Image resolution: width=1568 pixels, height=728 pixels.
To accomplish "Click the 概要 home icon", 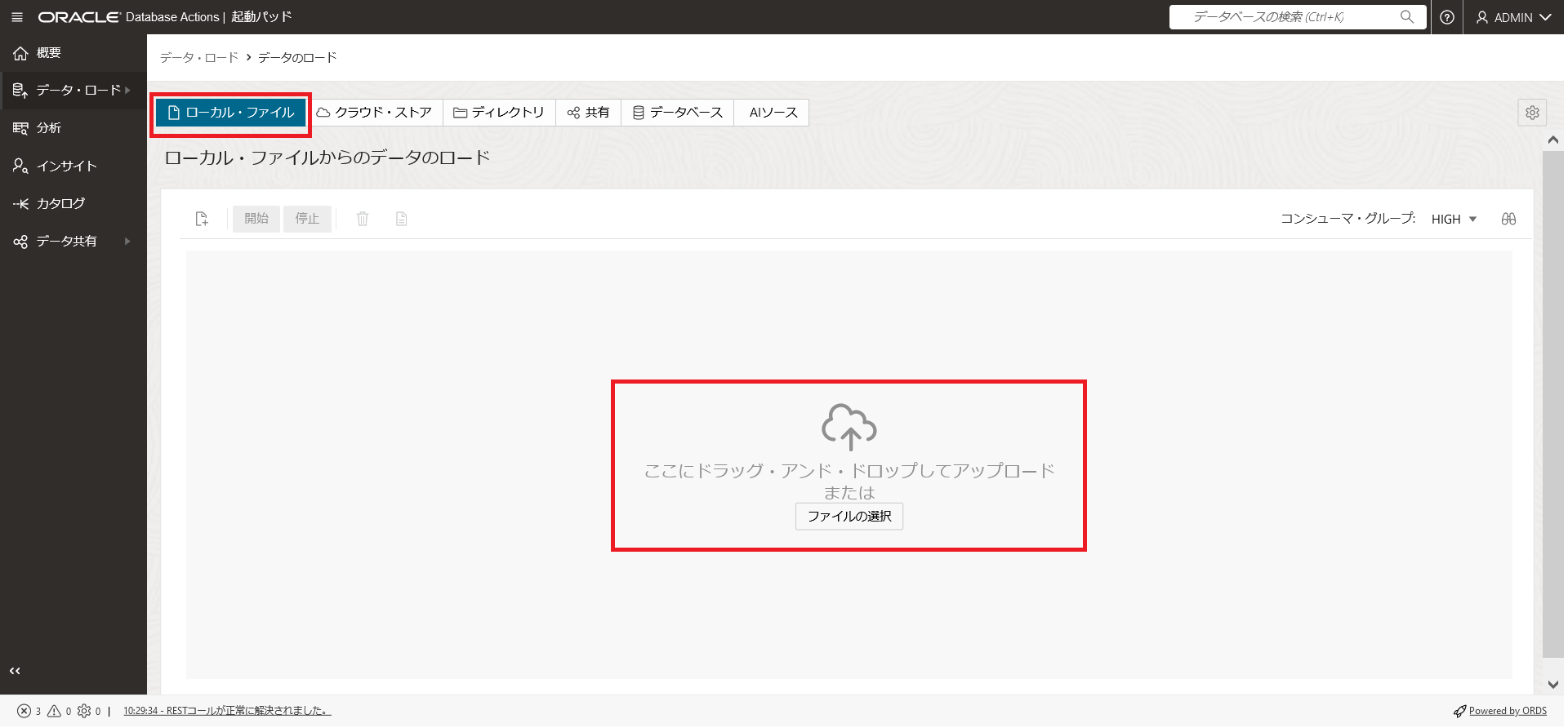I will 20,53.
